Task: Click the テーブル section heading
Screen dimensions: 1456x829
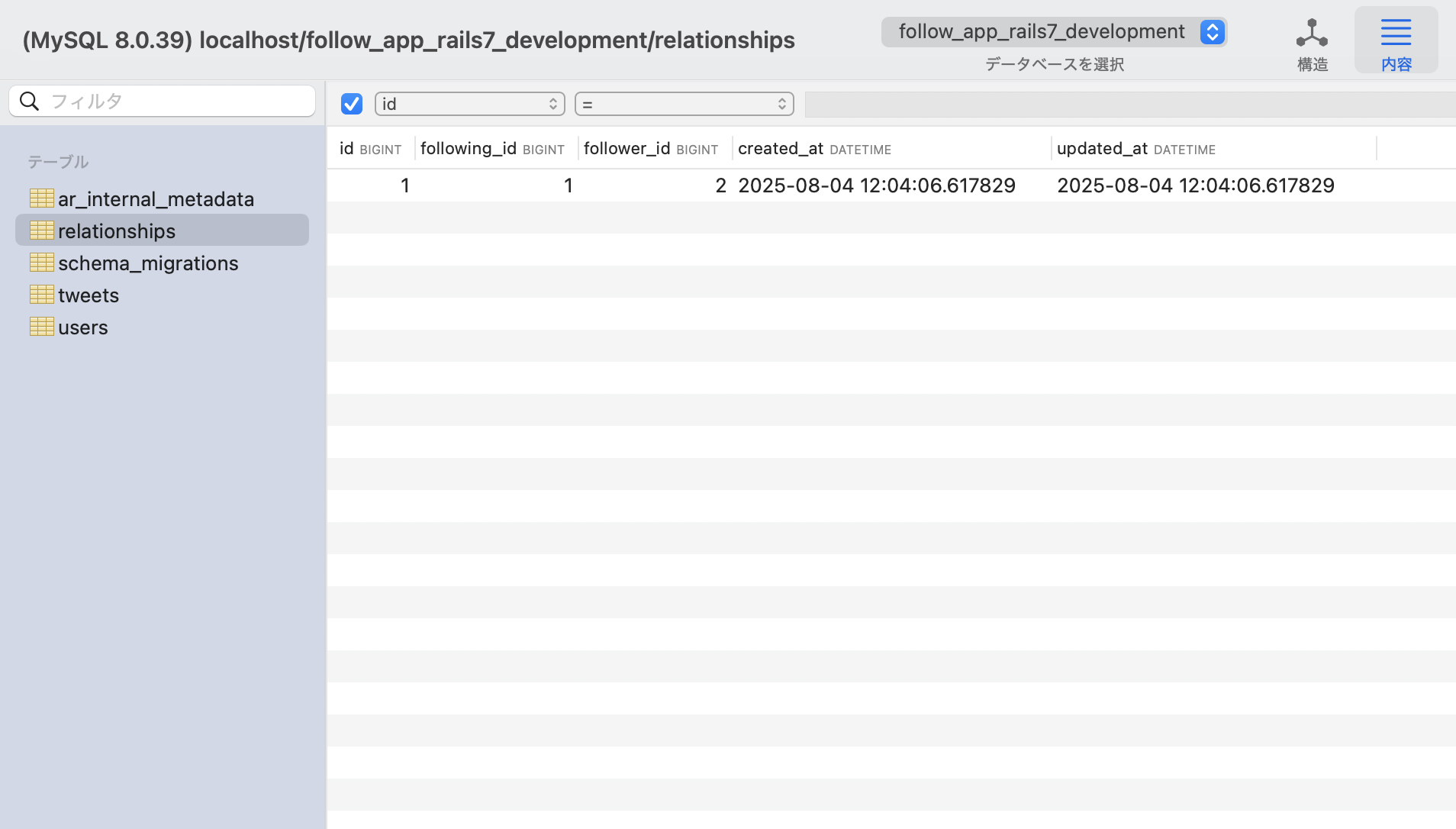Action: pyautogui.click(x=58, y=162)
